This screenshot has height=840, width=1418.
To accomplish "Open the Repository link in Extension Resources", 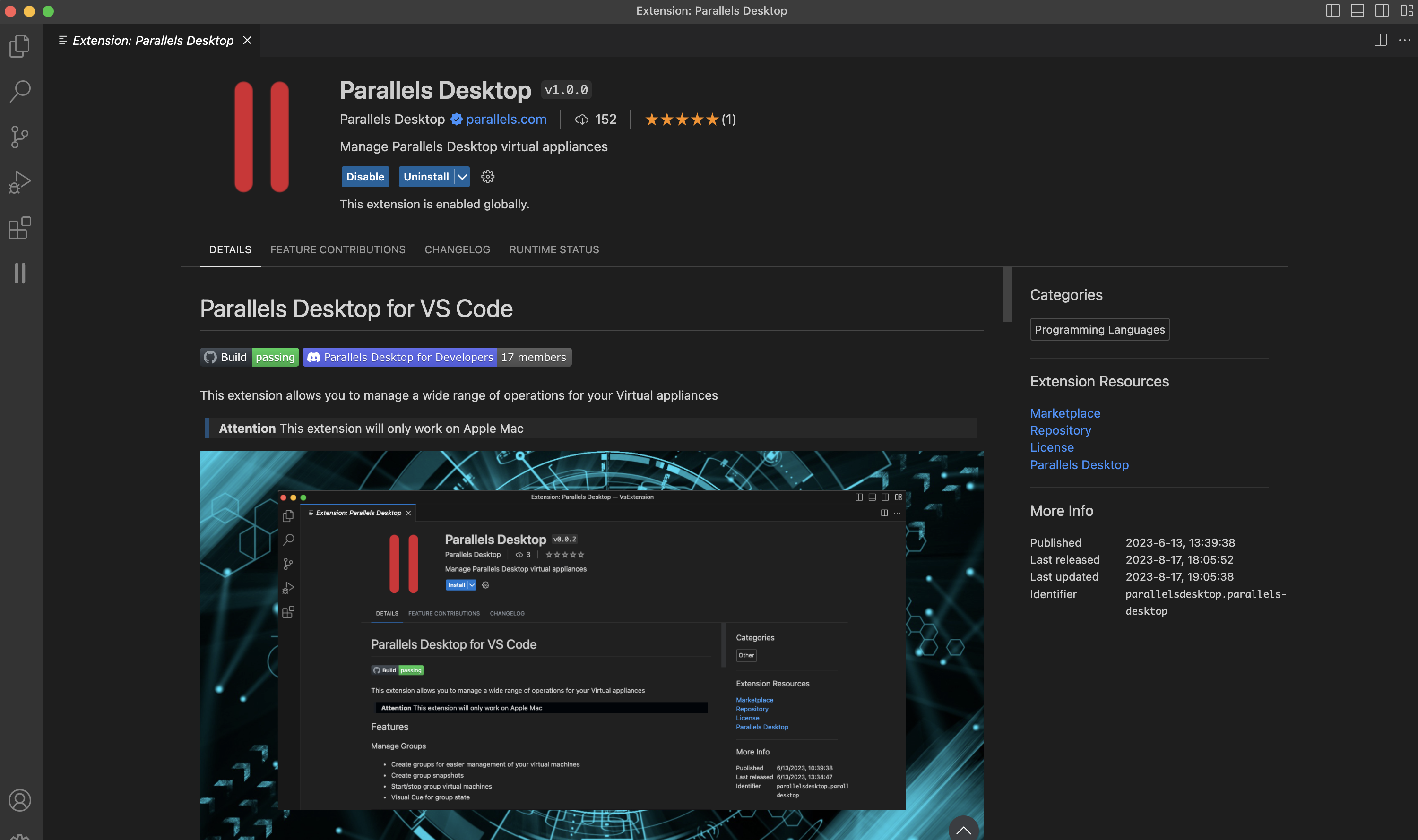I will [x=1060, y=430].
